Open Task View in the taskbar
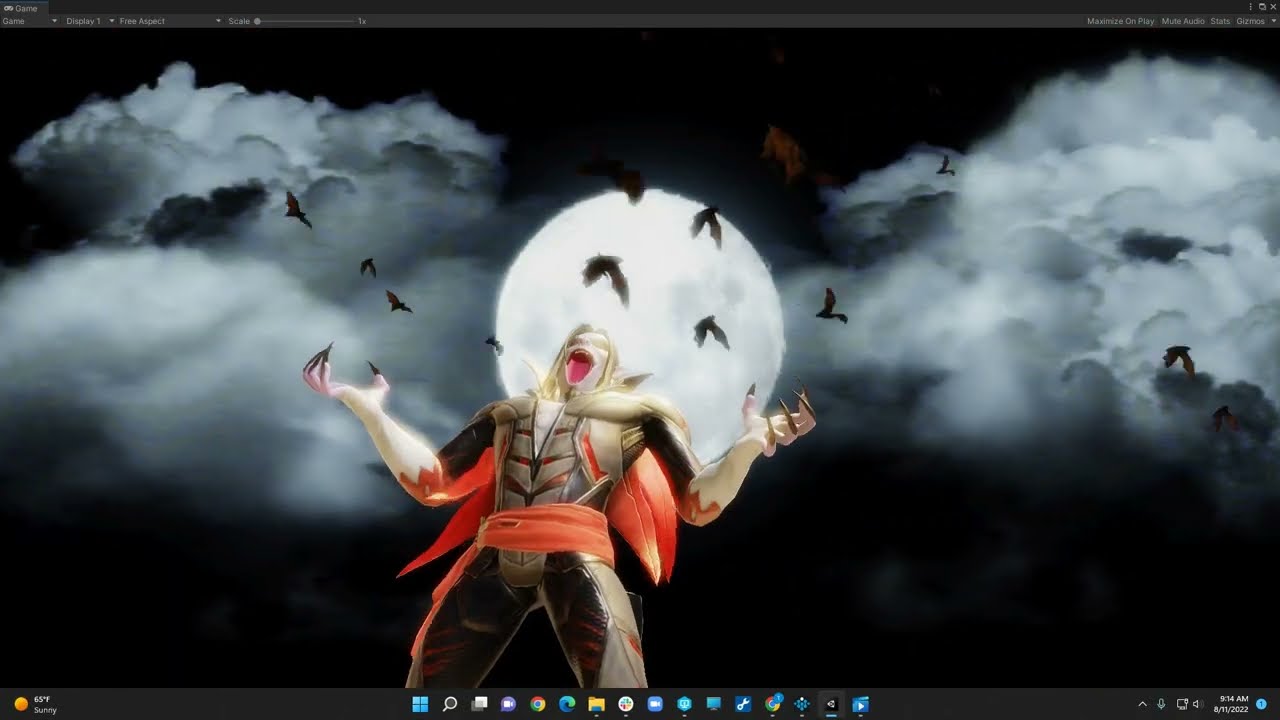The width and height of the screenshot is (1280, 720). coord(479,704)
